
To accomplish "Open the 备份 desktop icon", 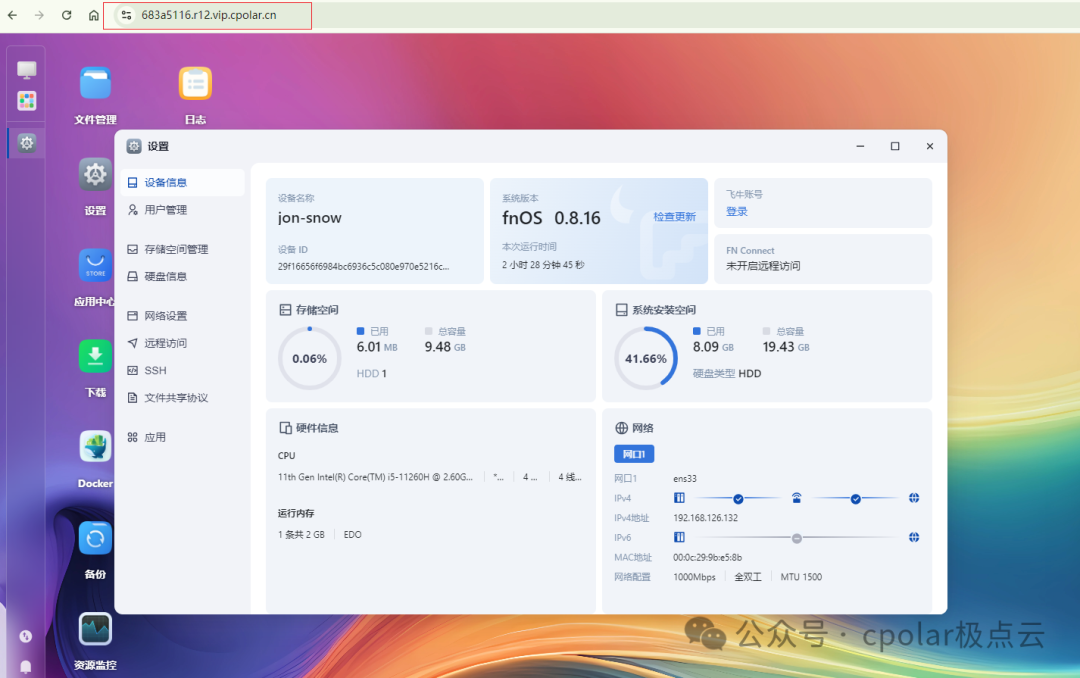I will 95,538.
